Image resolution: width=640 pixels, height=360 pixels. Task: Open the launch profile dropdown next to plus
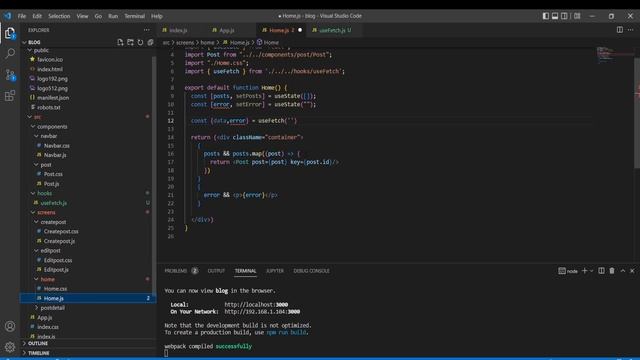coord(591,271)
